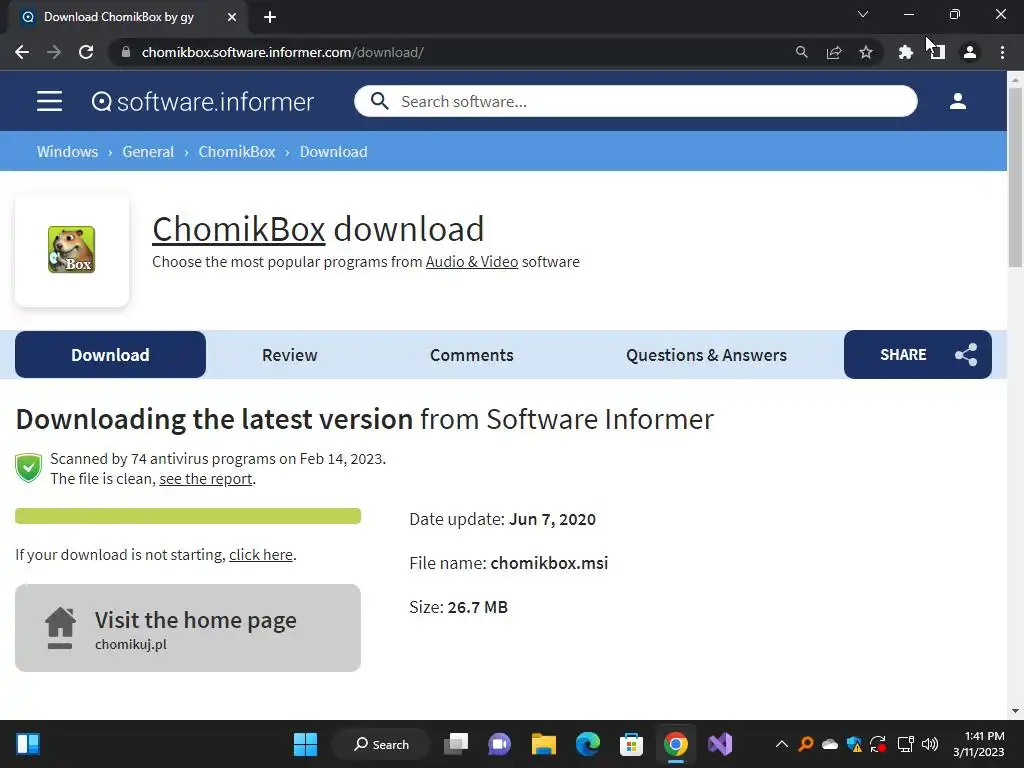Open File Explorer from taskbar
Image resolution: width=1024 pixels, height=768 pixels.
543,744
